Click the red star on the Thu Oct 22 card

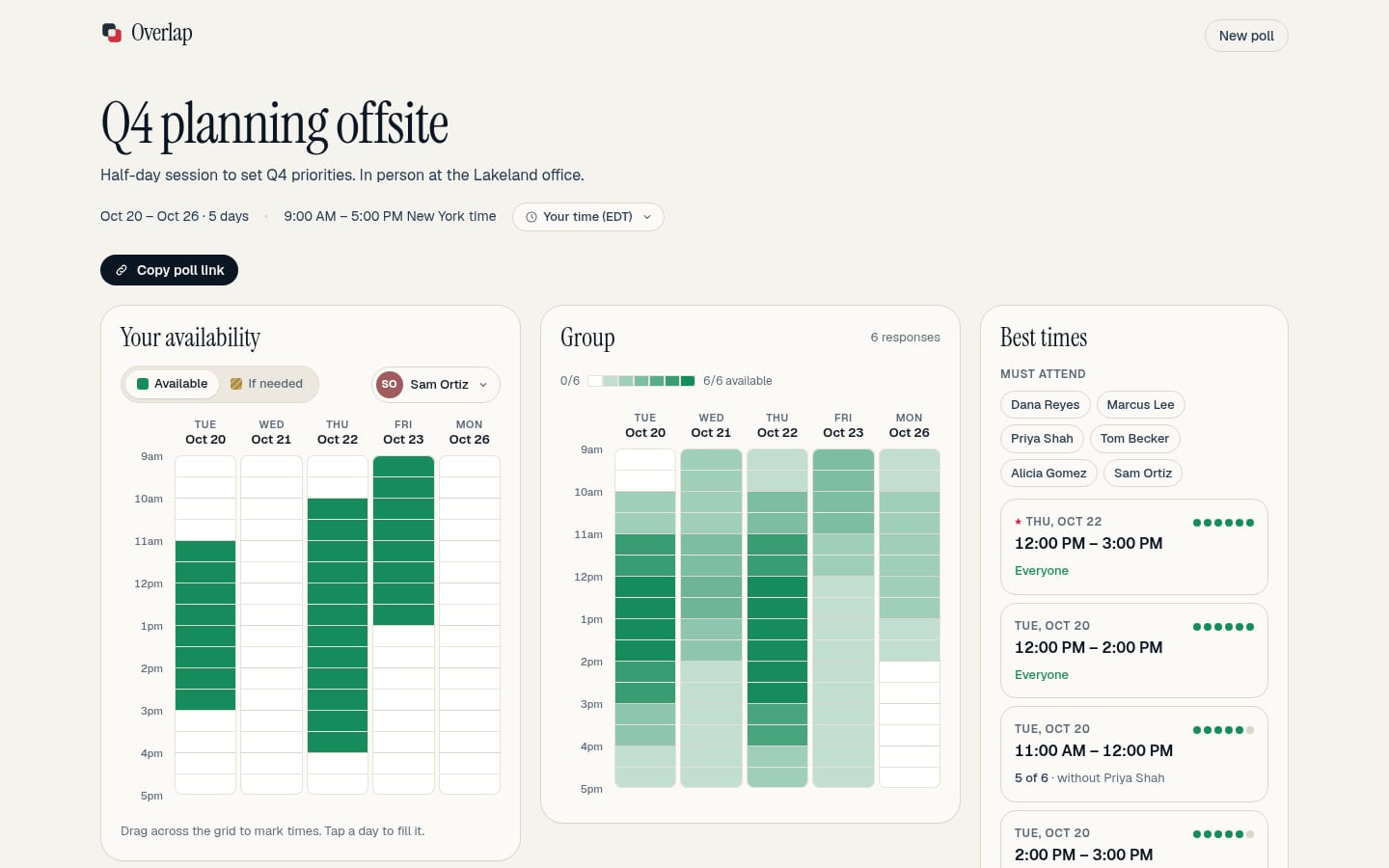1018,522
